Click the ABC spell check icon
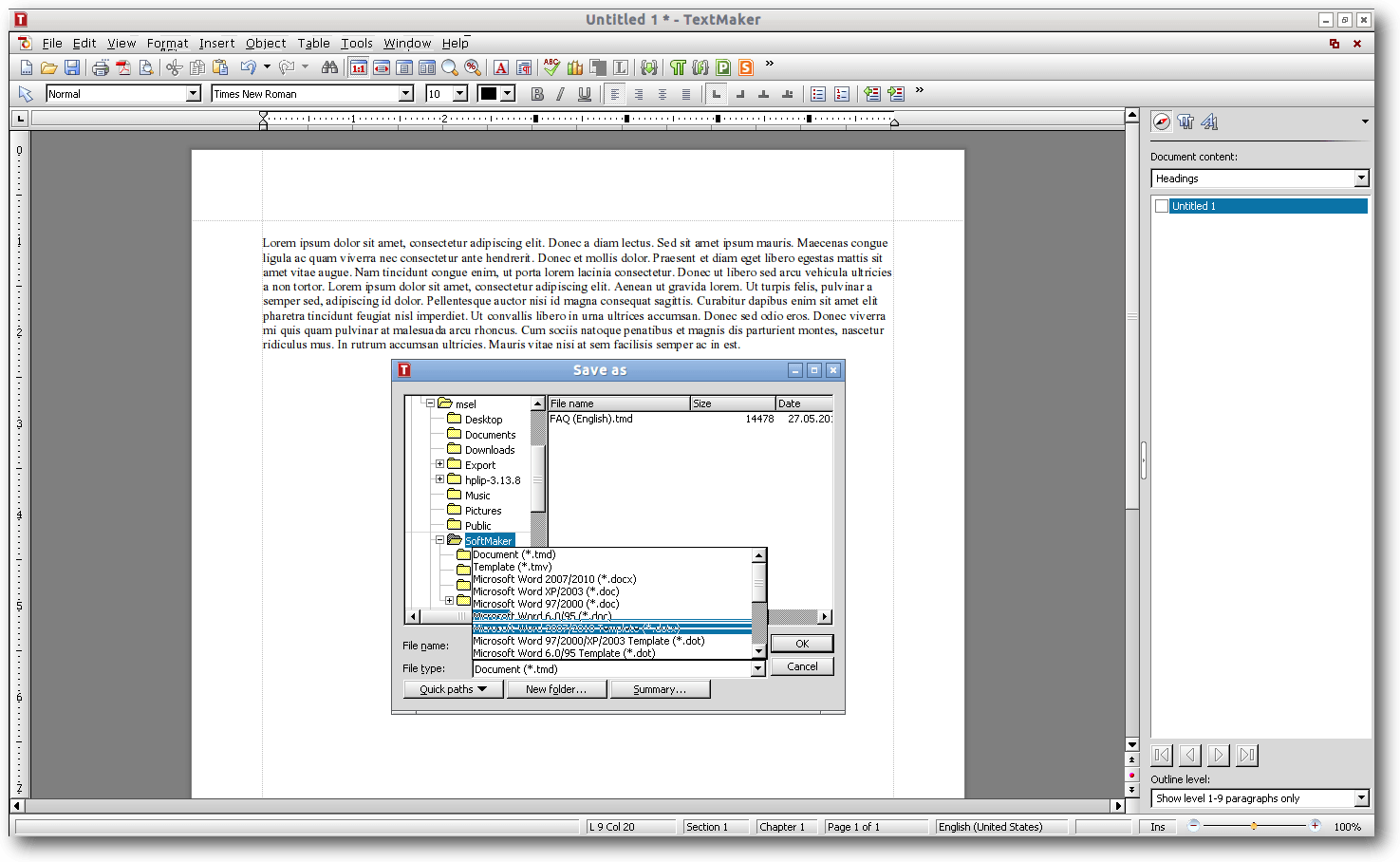1400x862 pixels. pyautogui.click(x=551, y=67)
